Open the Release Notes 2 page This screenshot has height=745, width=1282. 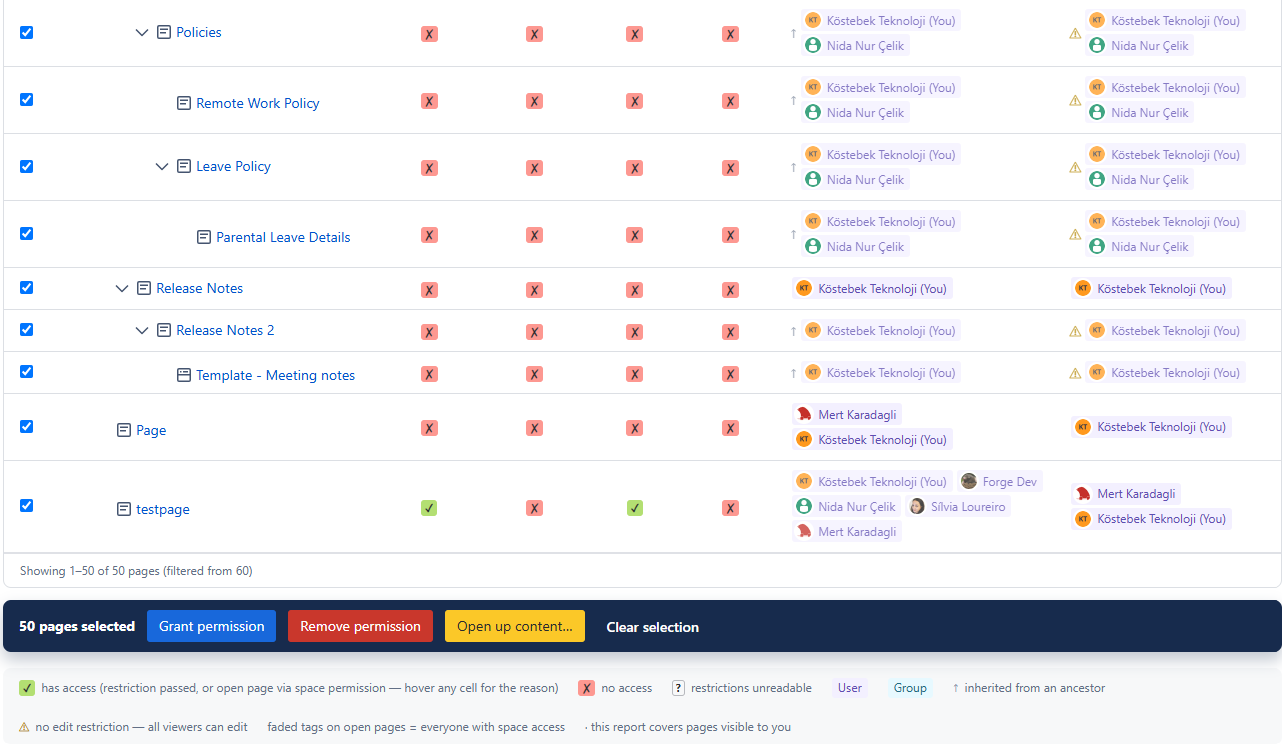225,330
